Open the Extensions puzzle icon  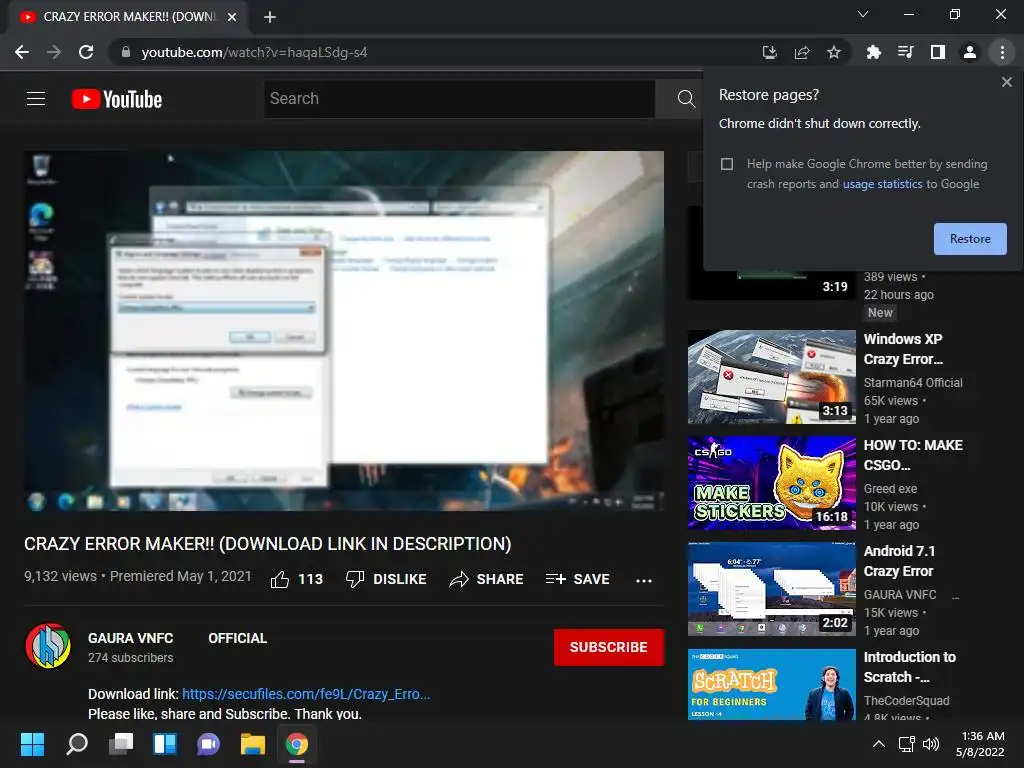873,52
